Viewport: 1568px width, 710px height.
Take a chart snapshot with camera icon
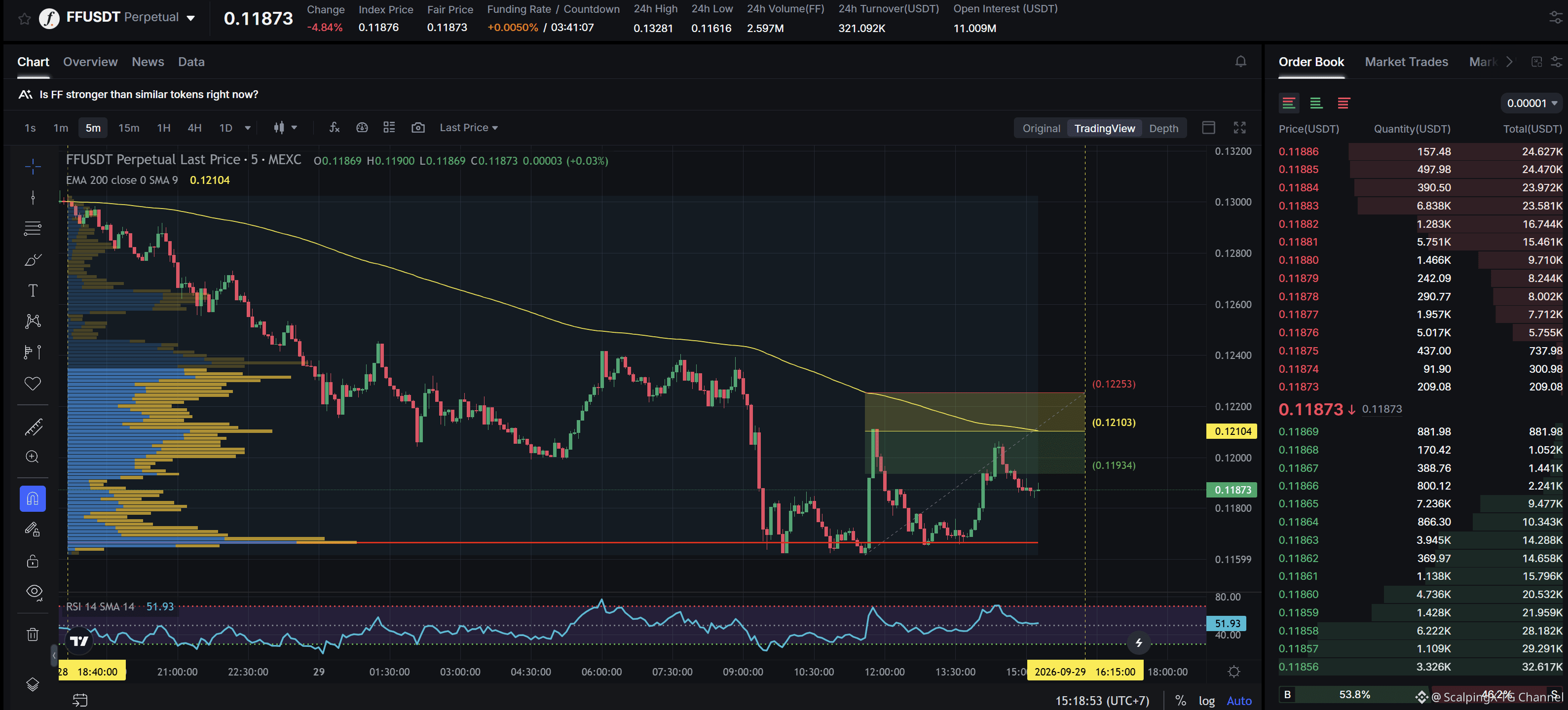point(417,127)
